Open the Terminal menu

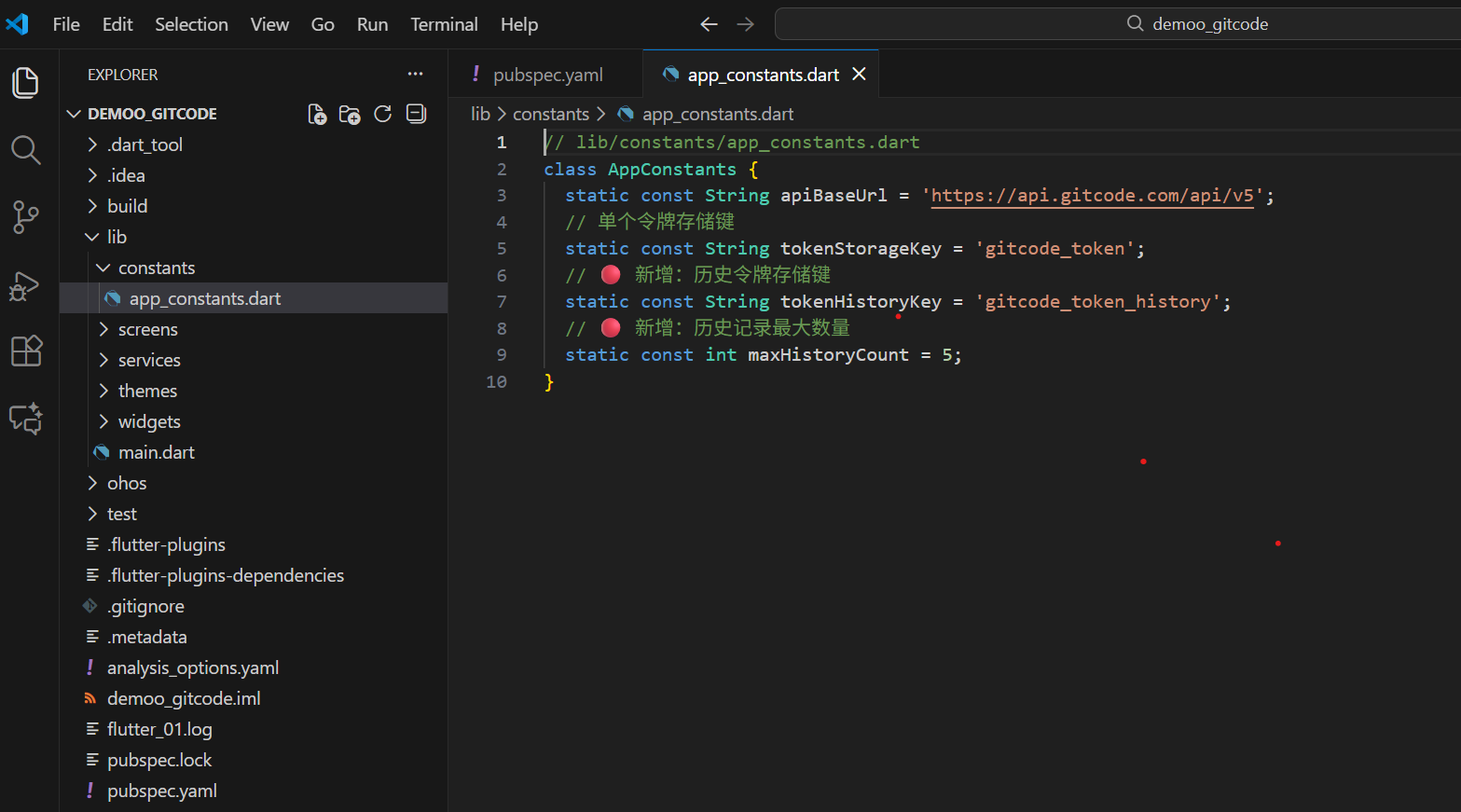444,24
